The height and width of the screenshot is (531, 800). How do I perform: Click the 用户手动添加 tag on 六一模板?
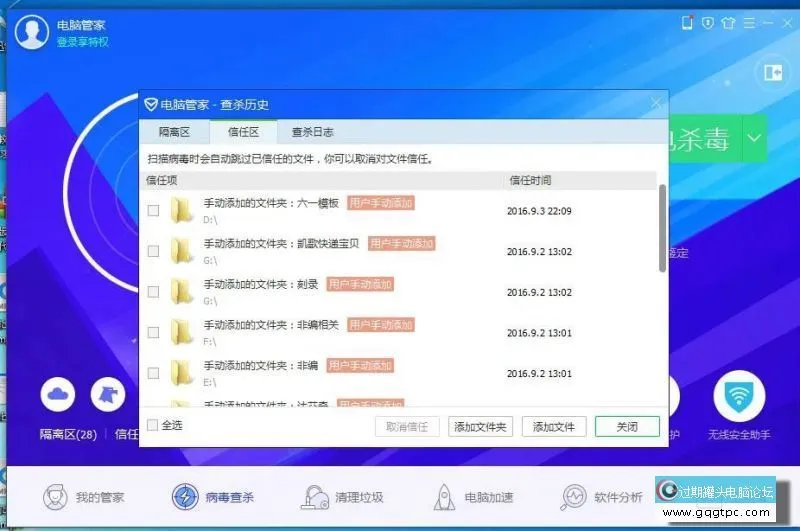381,203
